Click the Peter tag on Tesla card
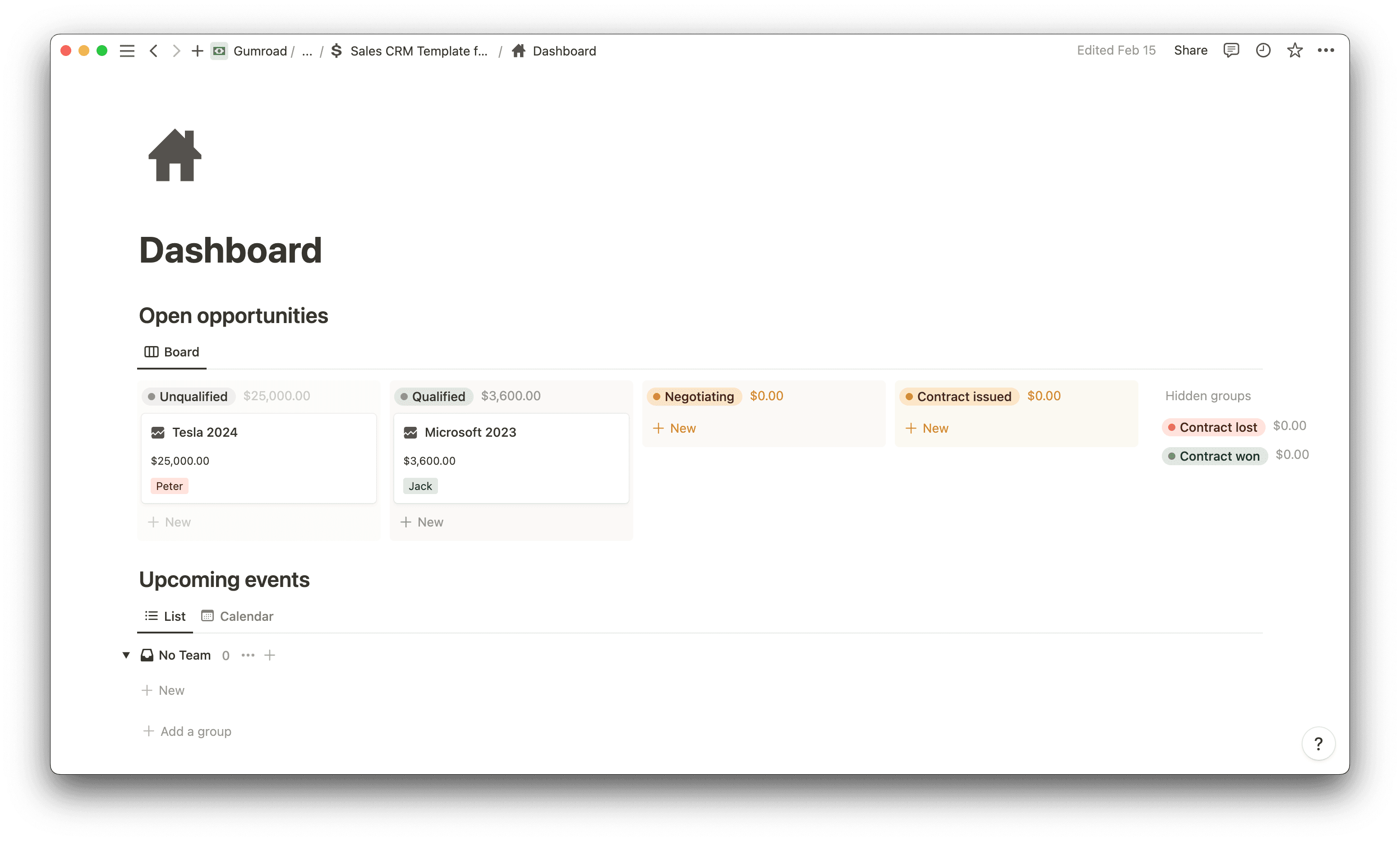Image resolution: width=1400 pixels, height=841 pixels. (169, 486)
